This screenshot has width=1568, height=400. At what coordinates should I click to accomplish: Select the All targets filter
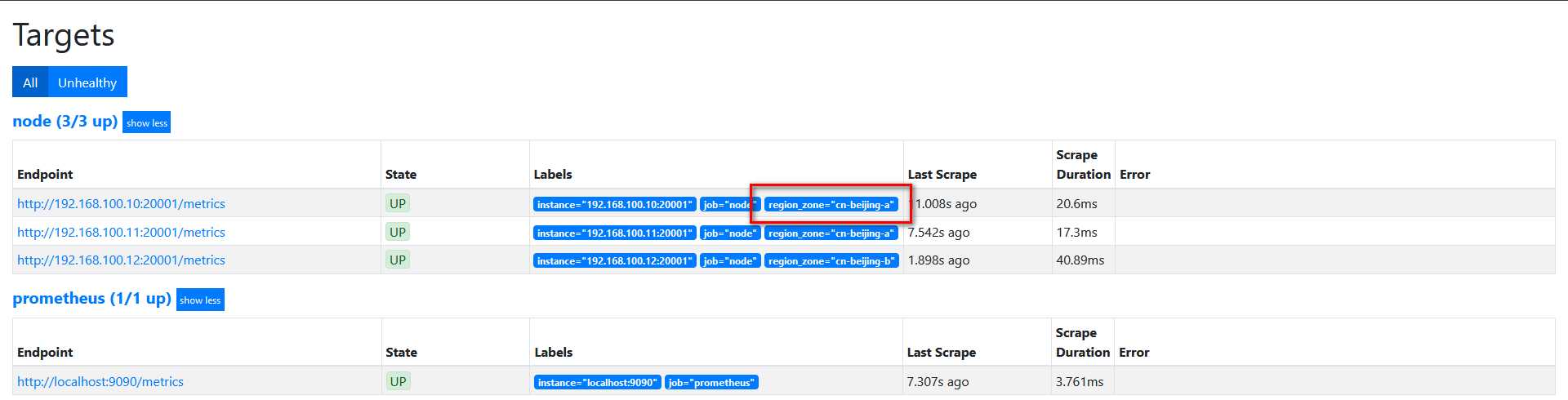(x=30, y=82)
